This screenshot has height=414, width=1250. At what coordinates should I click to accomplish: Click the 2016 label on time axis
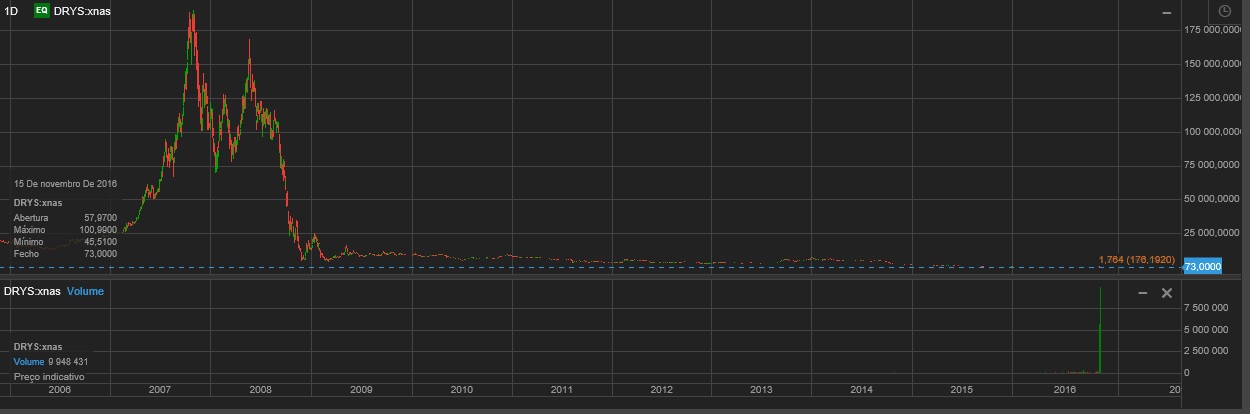(x=1064, y=389)
